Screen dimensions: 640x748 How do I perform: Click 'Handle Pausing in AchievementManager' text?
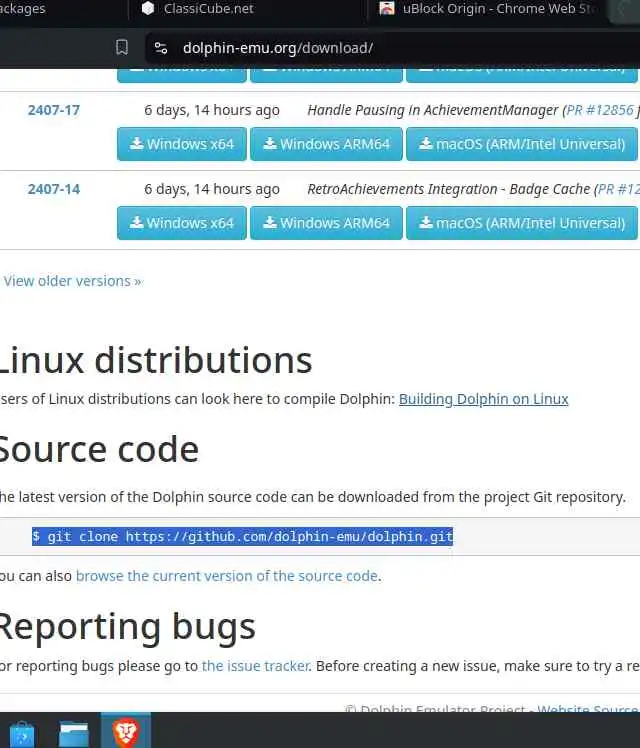click(433, 110)
